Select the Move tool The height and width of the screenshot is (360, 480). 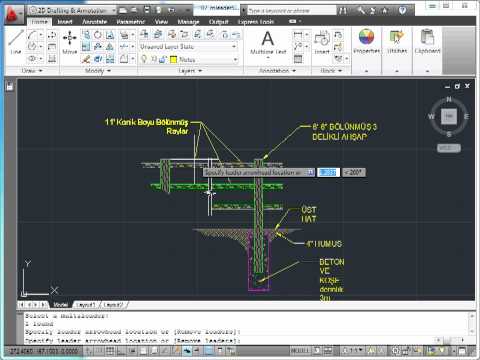pos(70,42)
